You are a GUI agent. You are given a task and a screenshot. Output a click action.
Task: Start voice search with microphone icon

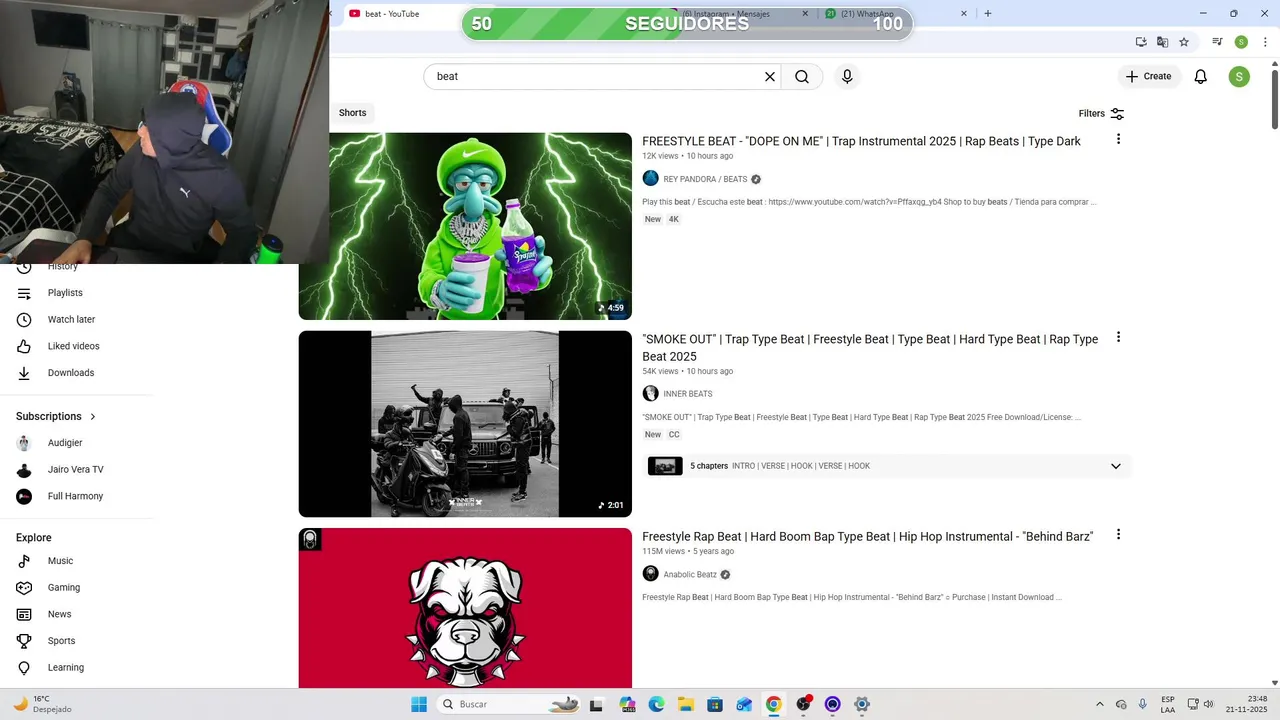(847, 77)
